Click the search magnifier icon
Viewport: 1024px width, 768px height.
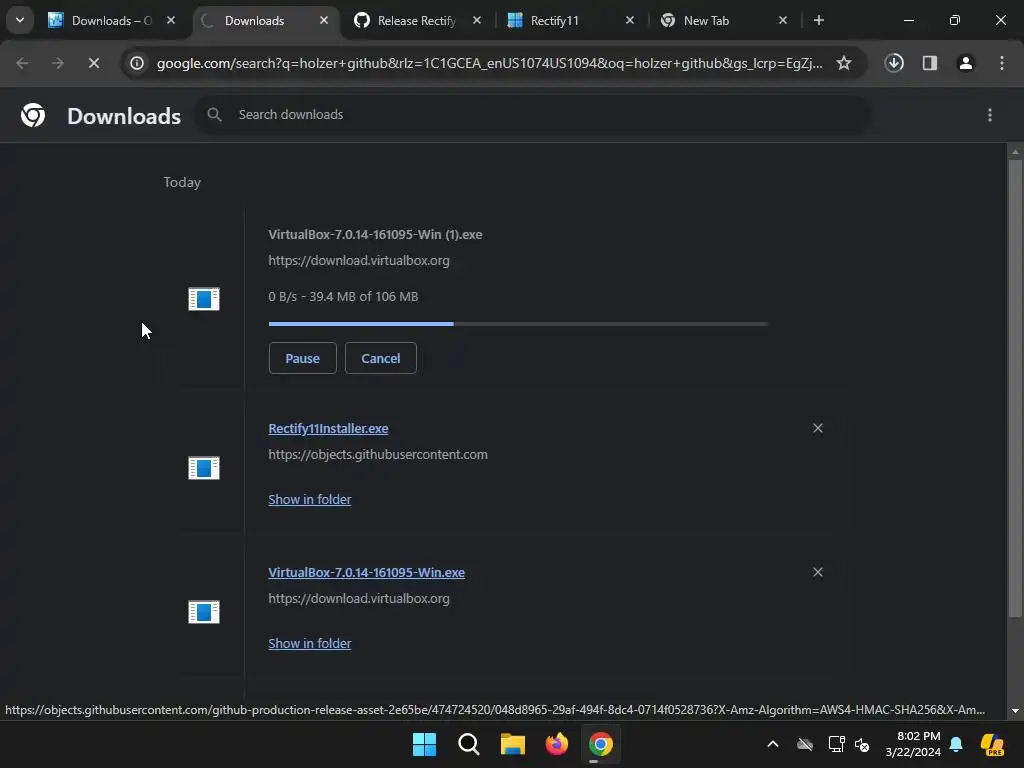[214, 115]
